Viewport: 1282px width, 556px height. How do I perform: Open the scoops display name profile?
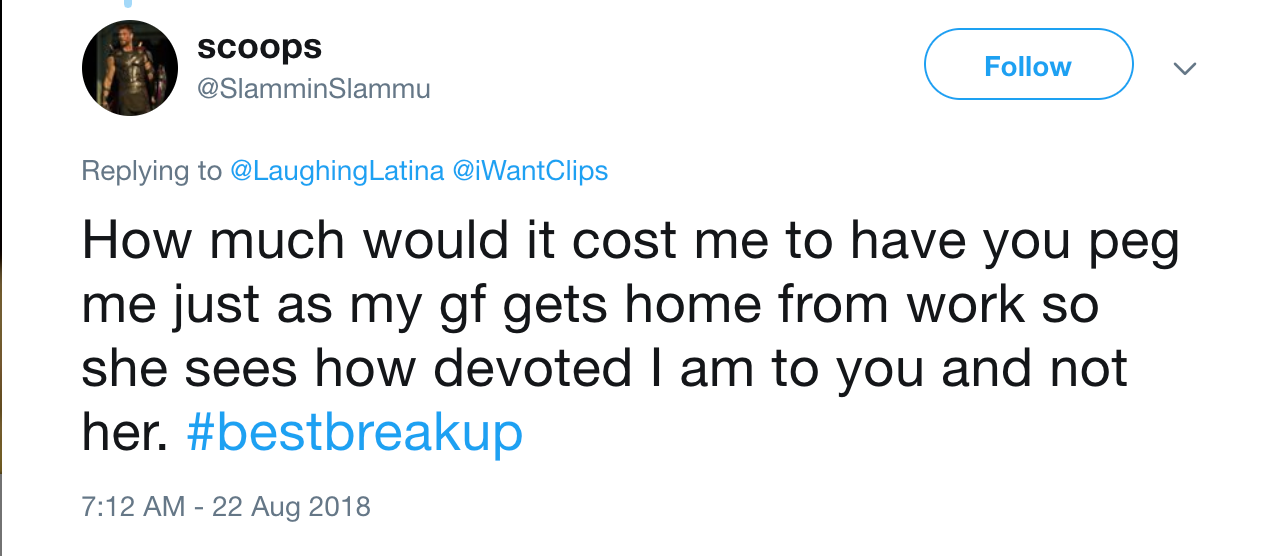259,47
